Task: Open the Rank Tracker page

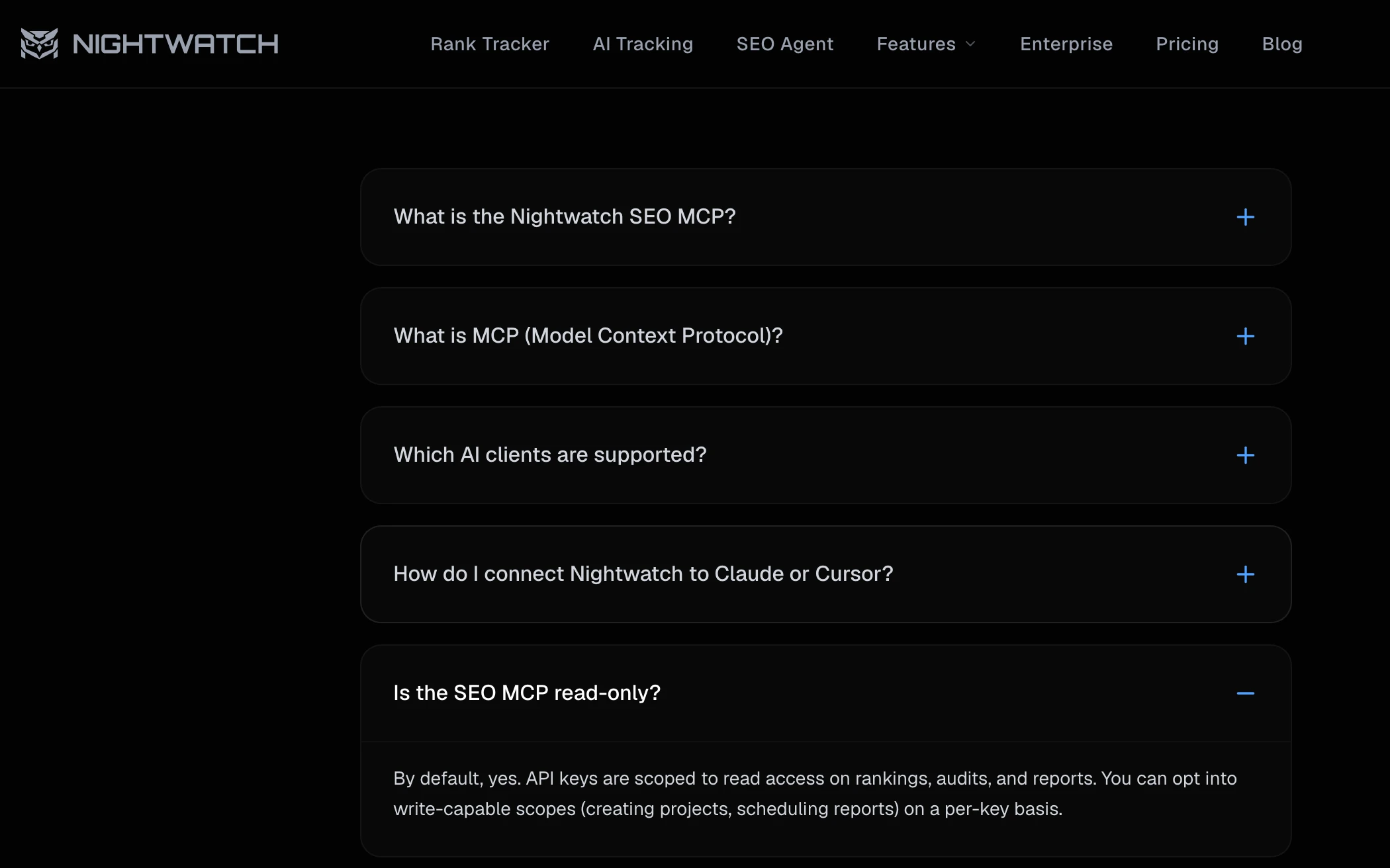Action: (490, 44)
